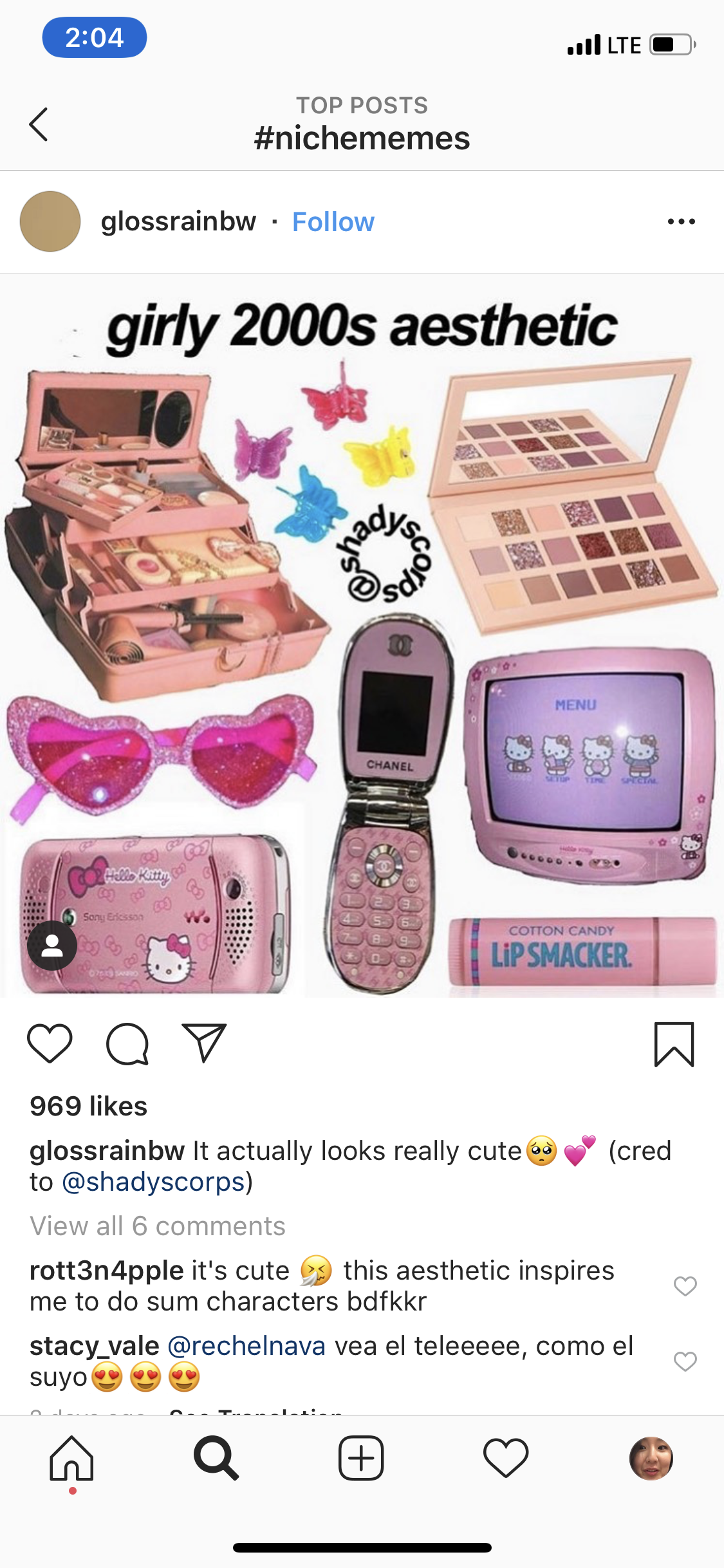
Task: Open the Search tab
Action: click(x=216, y=1459)
